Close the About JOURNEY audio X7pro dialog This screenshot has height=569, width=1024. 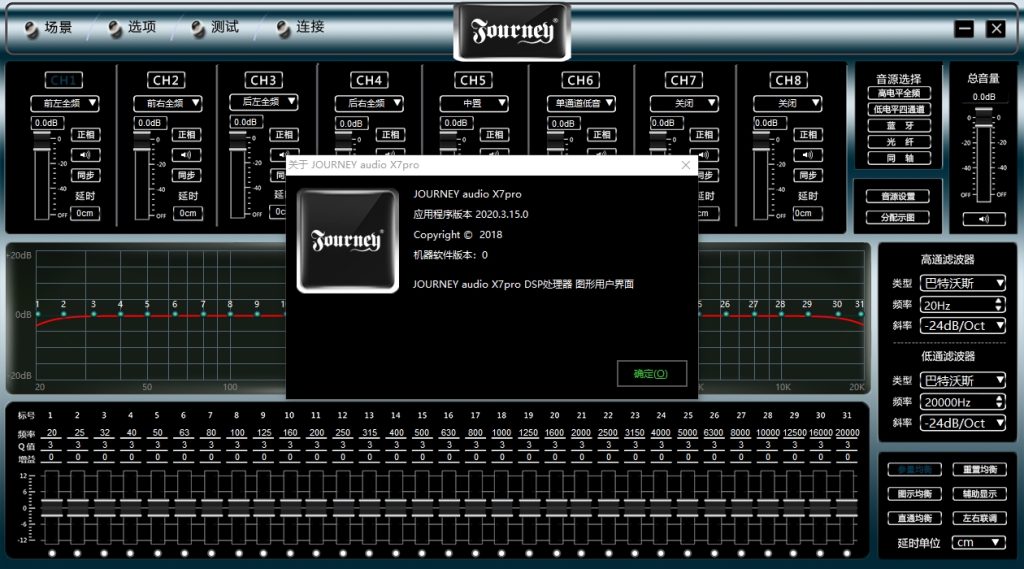point(685,165)
